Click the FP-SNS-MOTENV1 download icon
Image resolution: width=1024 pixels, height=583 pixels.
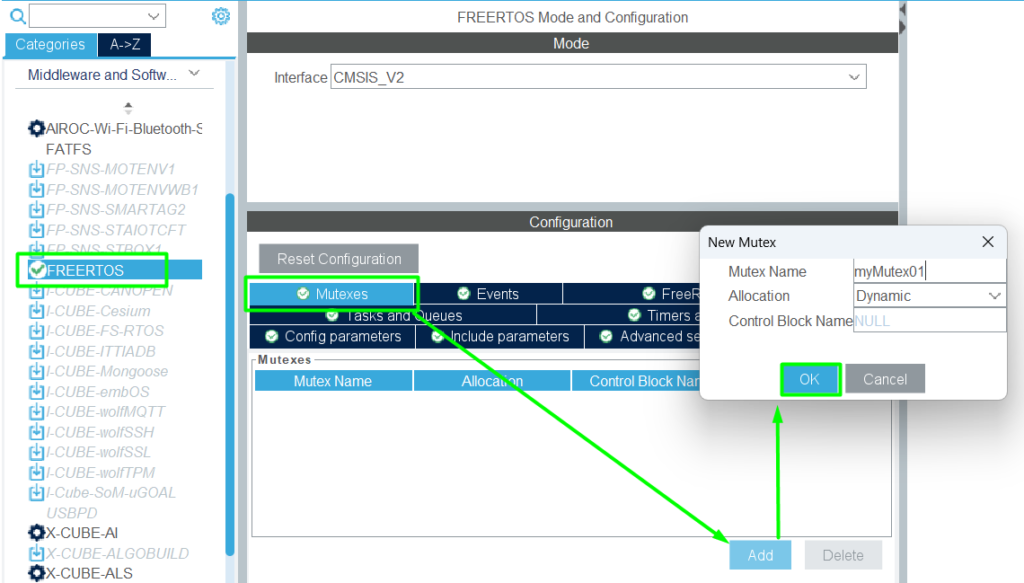37,169
